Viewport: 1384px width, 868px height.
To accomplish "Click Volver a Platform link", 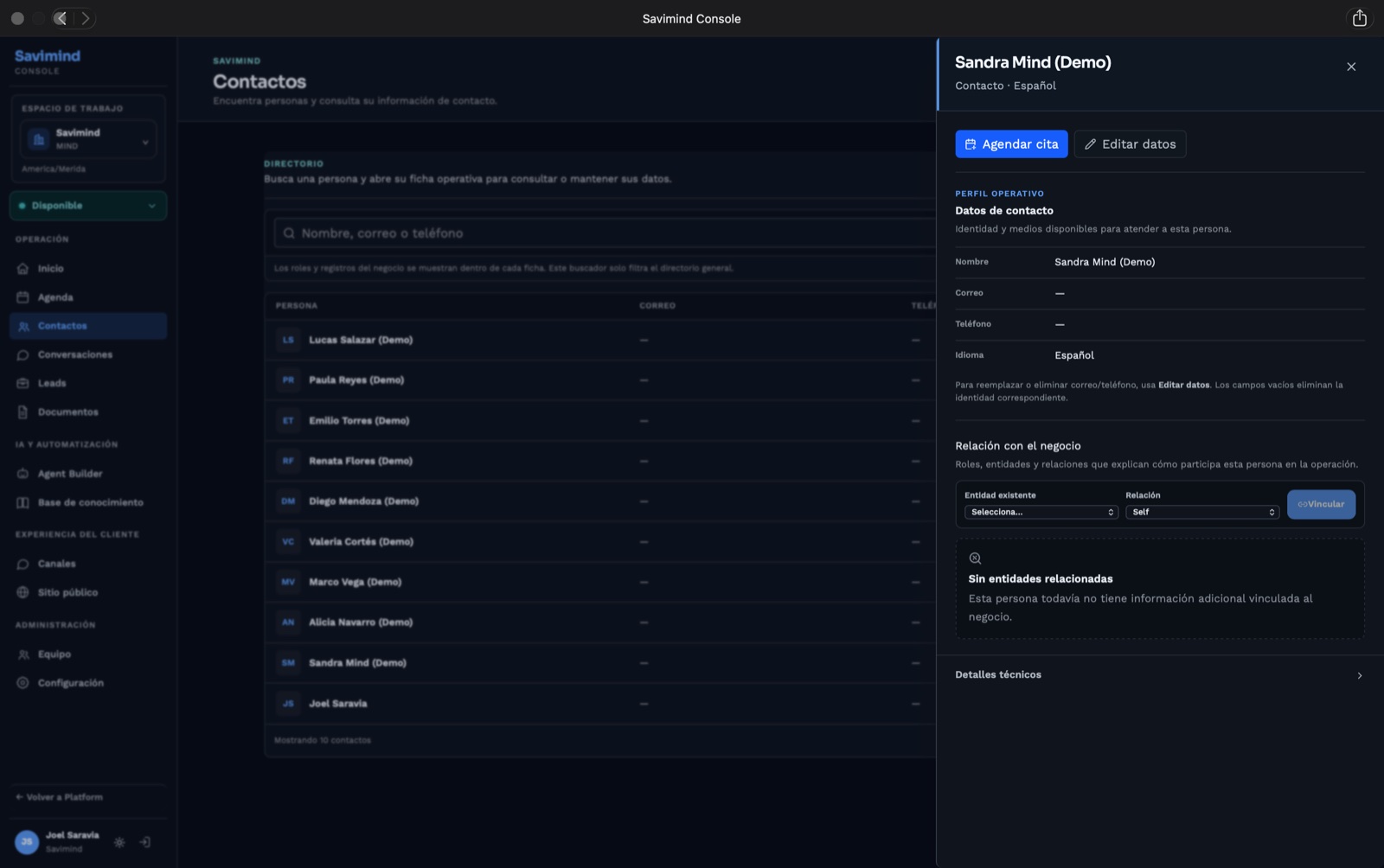I will coord(59,797).
